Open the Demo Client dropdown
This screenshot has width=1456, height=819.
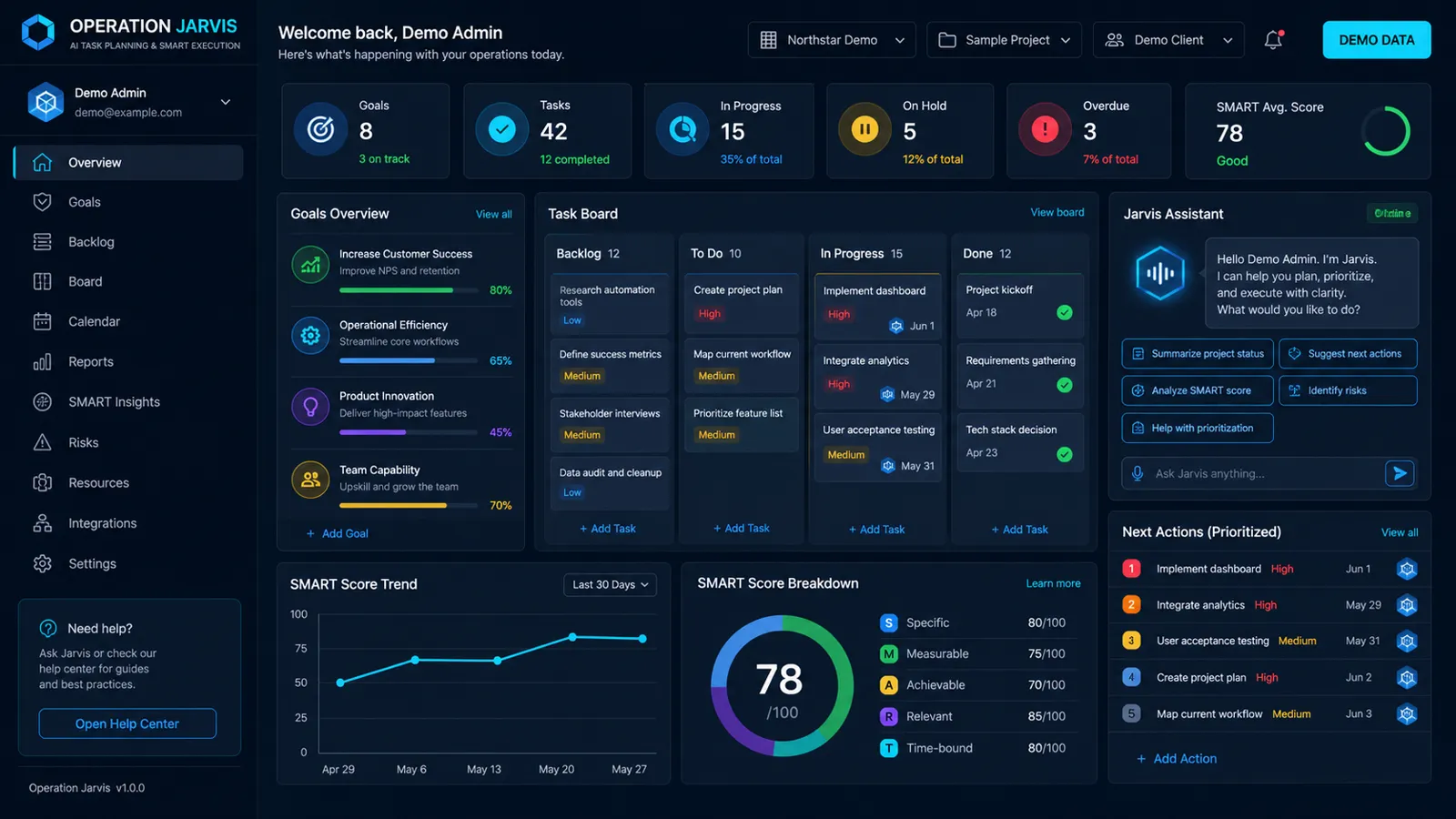(x=1168, y=40)
